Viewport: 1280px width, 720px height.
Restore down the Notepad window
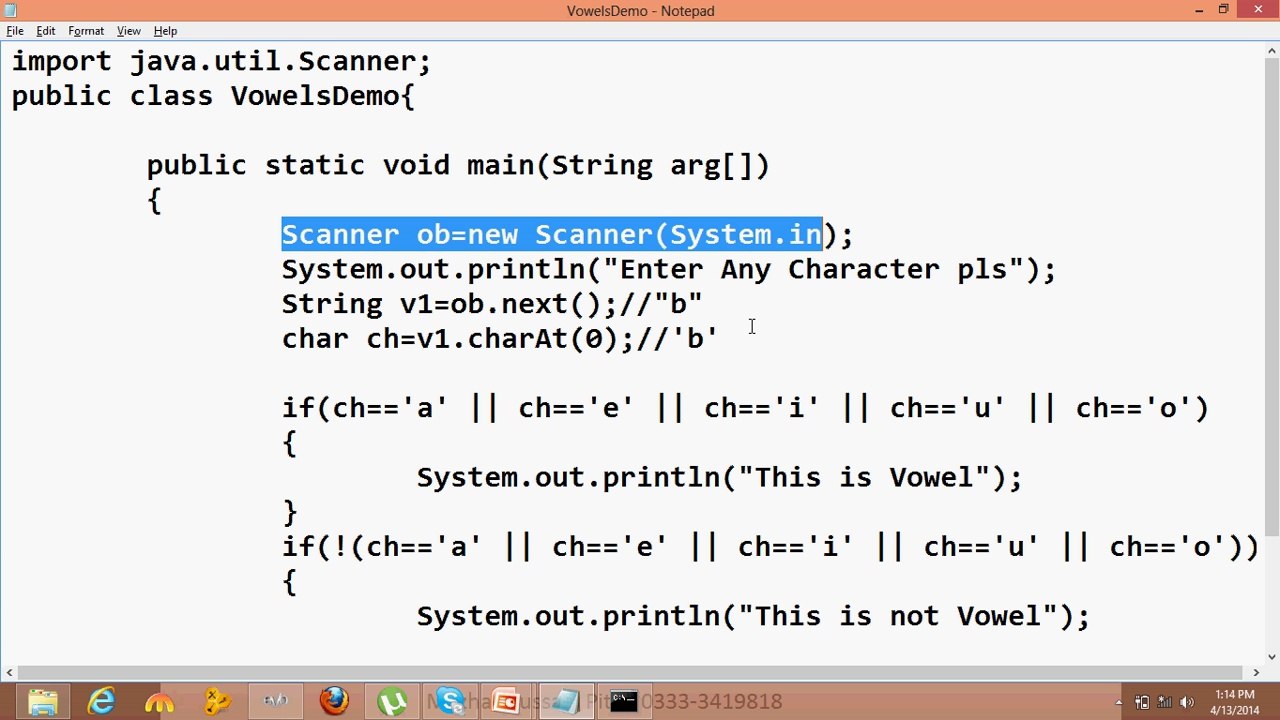[x=1223, y=10]
